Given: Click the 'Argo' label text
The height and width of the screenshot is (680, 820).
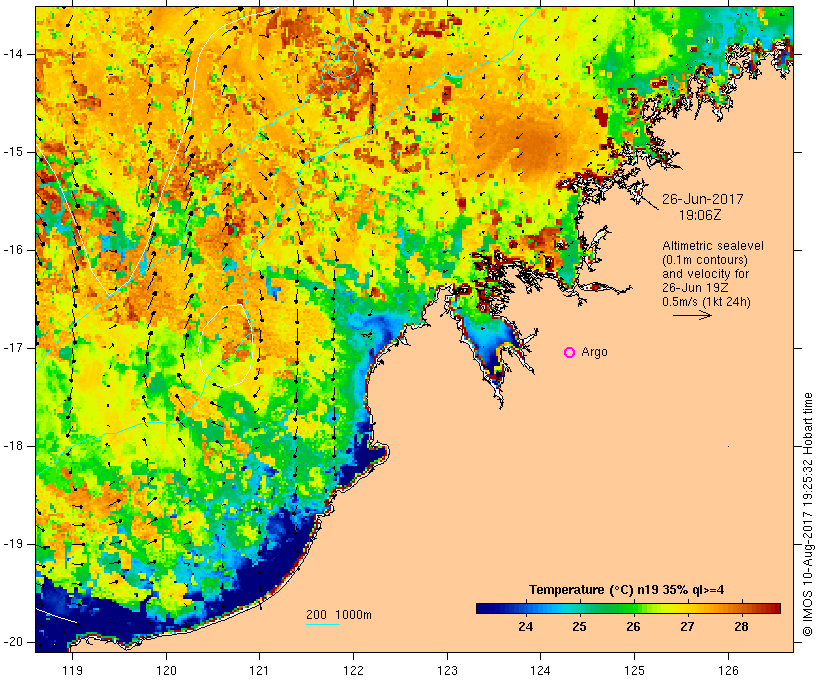Looking at the screenshot, I should click(x=595, y=352).
